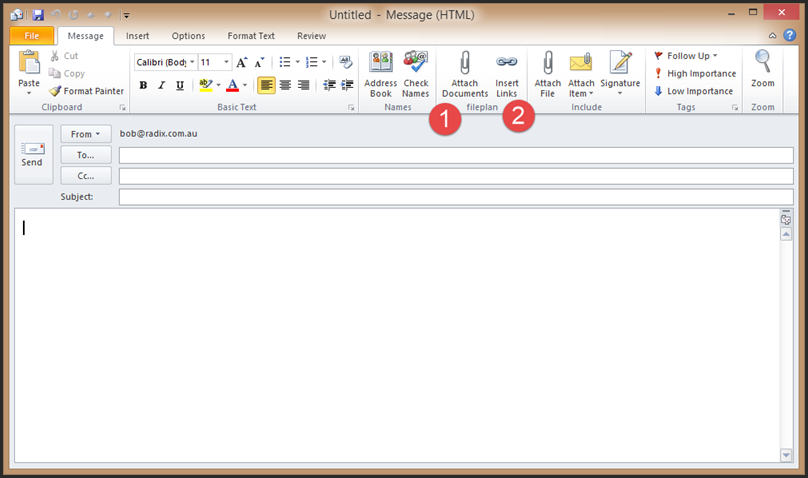Center the paragraph text

point(285,85)
